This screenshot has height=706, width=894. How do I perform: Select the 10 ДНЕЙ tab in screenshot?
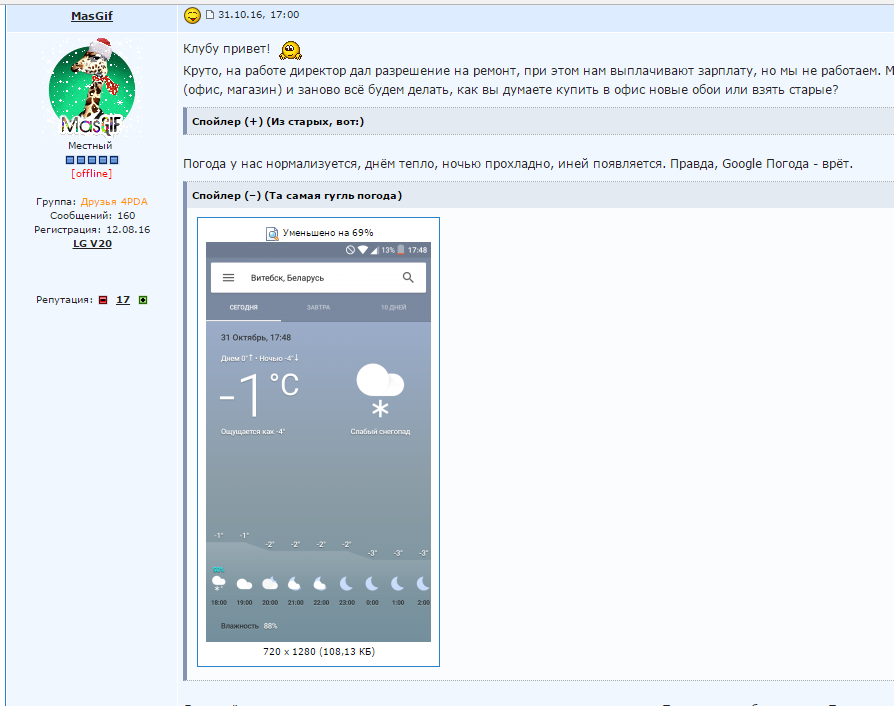coord(393,307)
